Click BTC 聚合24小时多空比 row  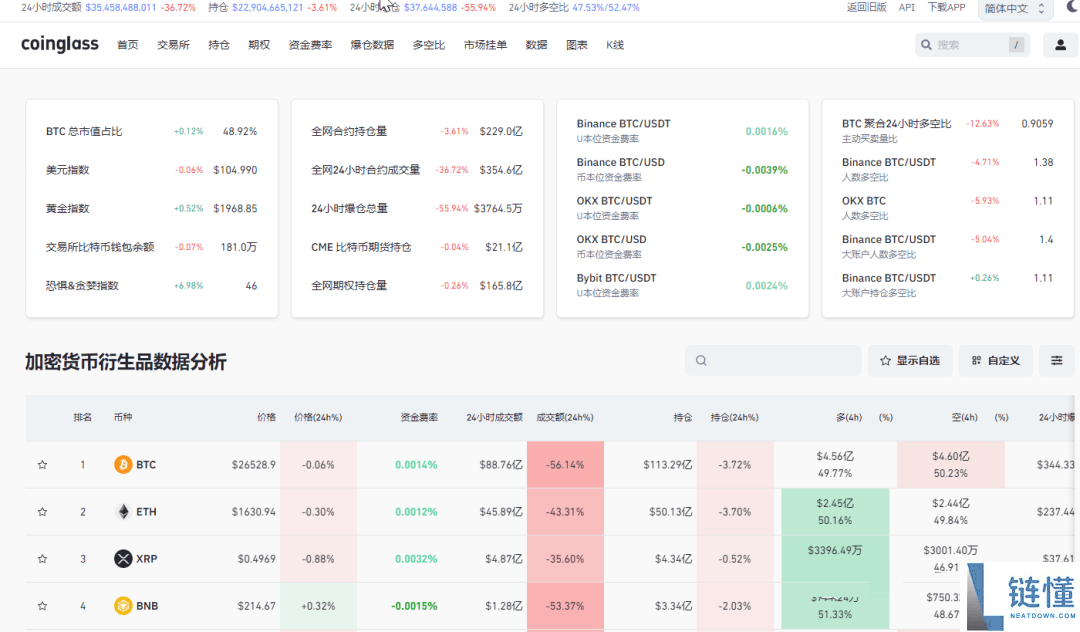pos(948,131)
